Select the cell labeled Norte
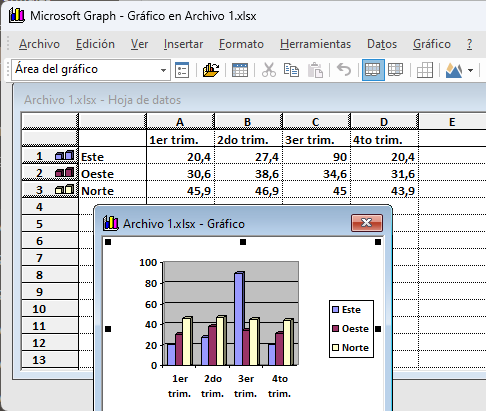This screenshot has width=486, height=411. [113, 190]
